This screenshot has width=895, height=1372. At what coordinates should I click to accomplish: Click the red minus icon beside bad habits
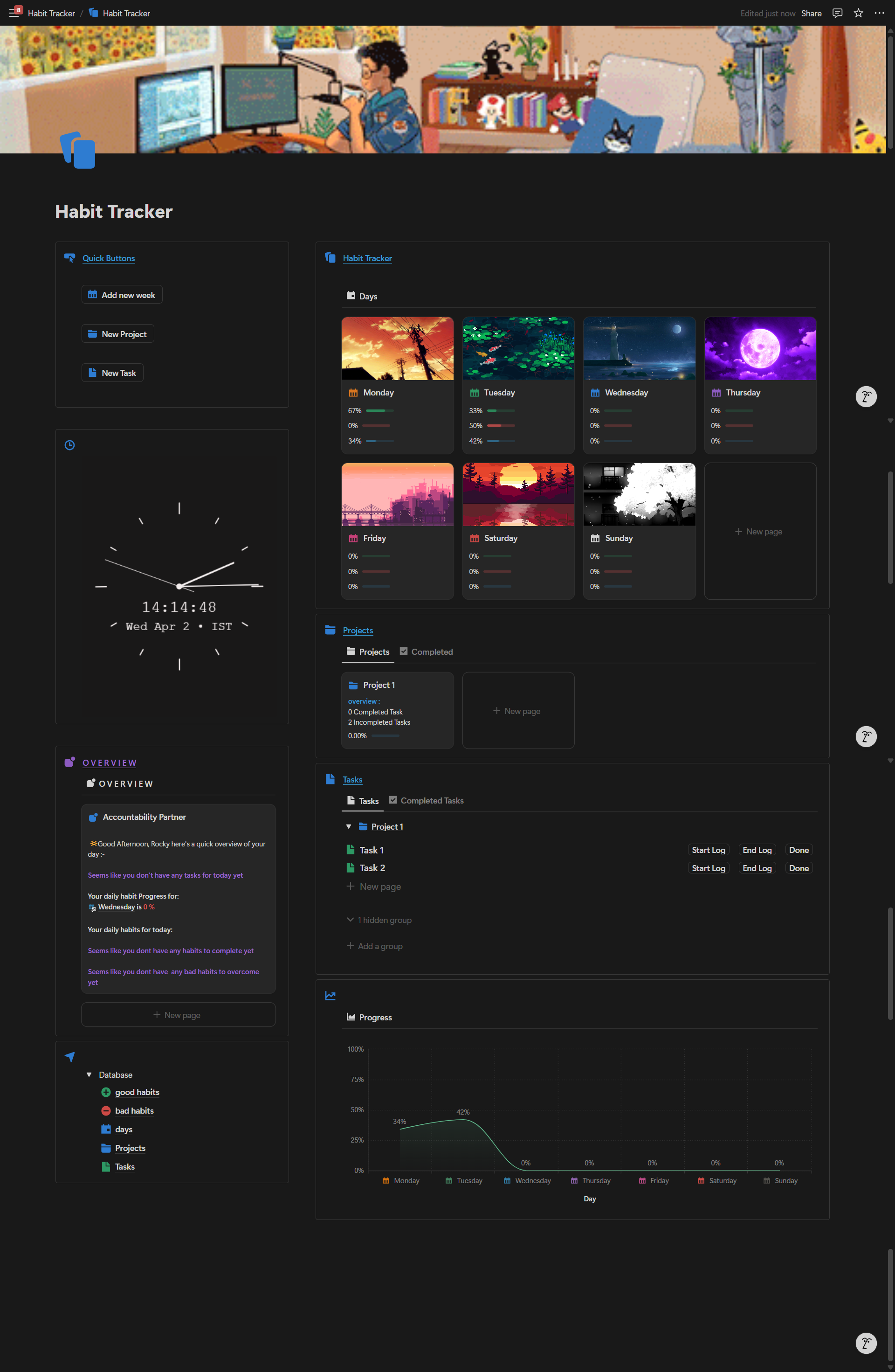106,1110
